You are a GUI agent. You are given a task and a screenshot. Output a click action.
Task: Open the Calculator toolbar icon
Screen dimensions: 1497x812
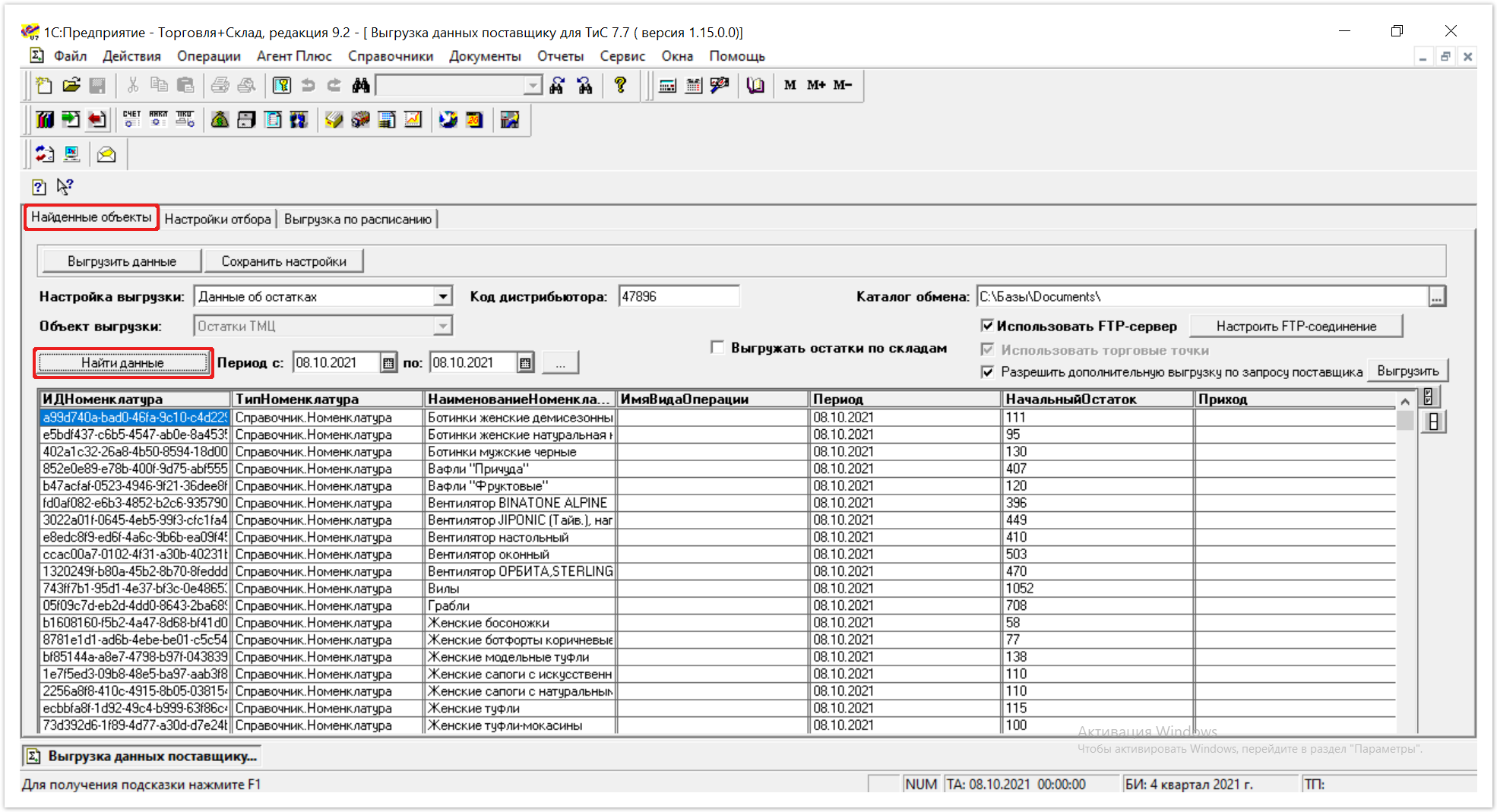pyautogui.click(x=667, y=85)
